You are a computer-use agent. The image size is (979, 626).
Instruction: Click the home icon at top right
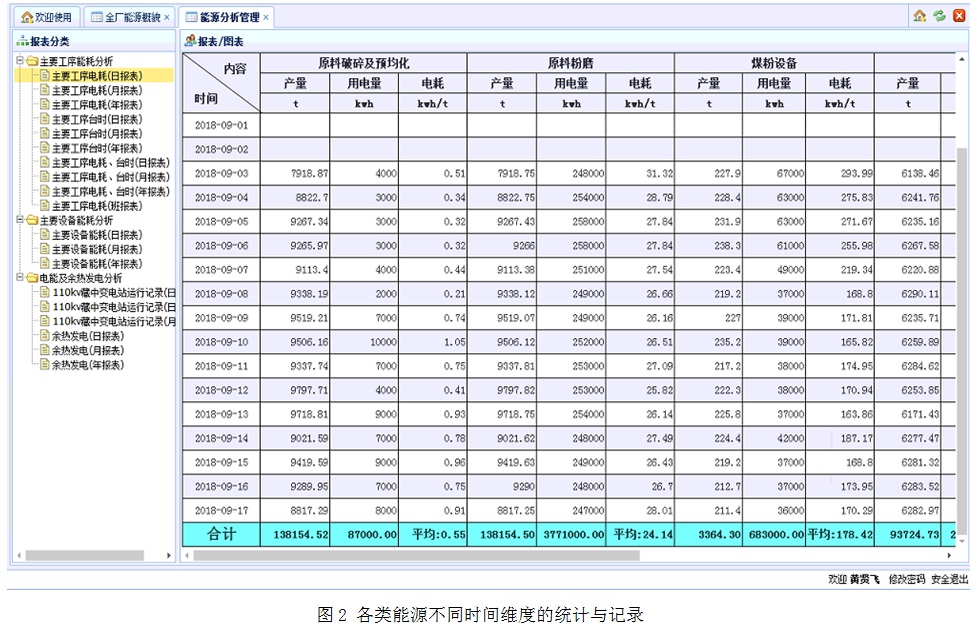[920, 16]
